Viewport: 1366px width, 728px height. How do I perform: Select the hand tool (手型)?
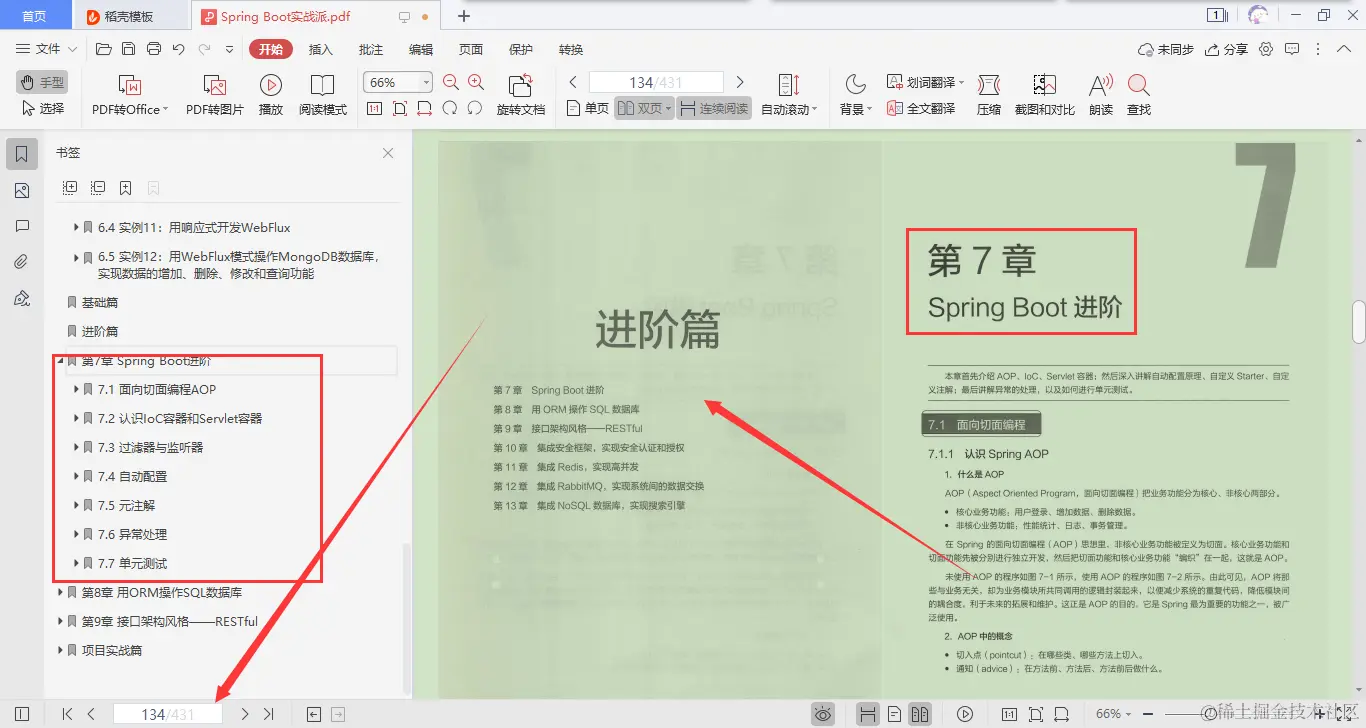pos(40,82)
